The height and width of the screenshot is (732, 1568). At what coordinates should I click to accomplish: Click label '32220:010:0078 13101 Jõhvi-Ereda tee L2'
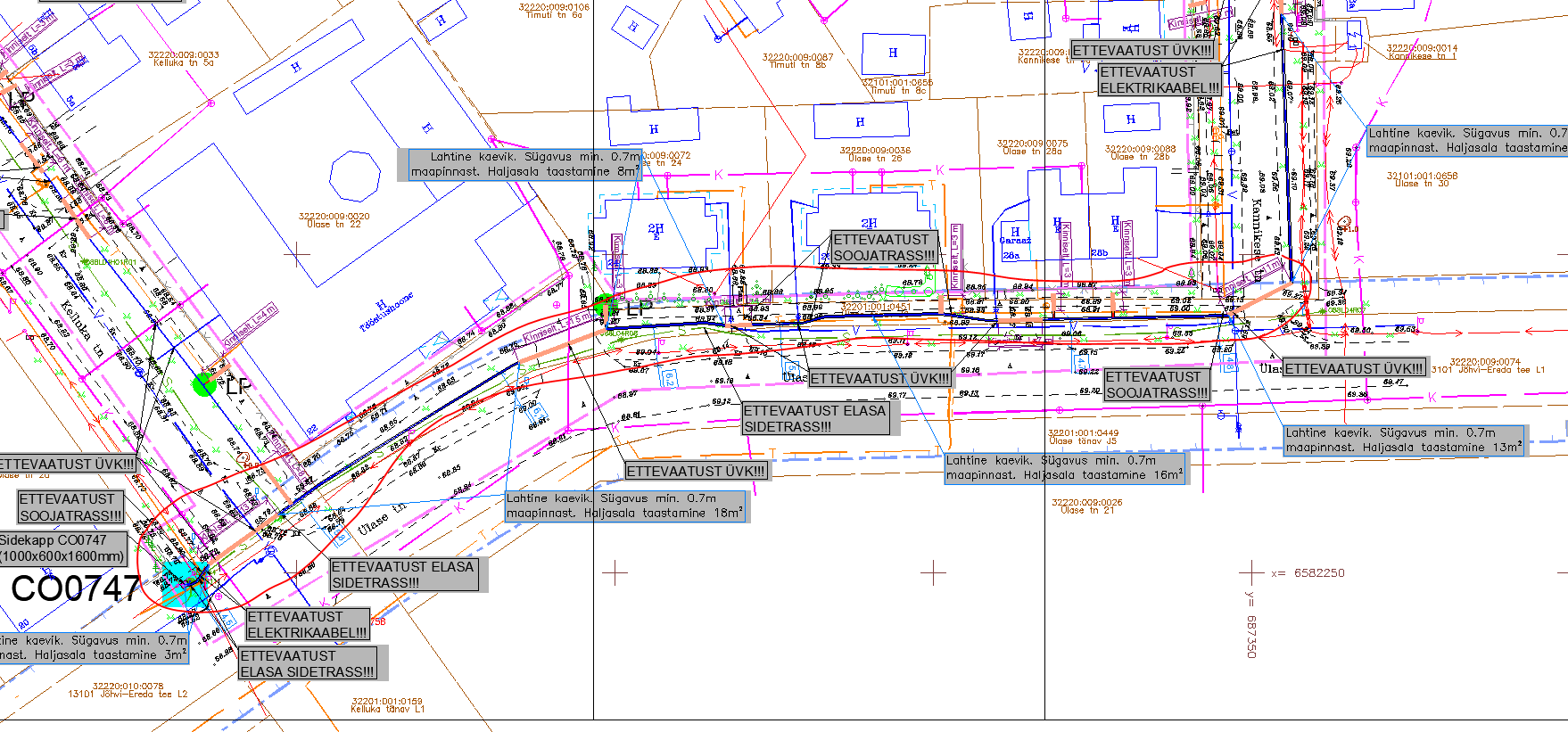pyautogui.click(x=128, y=690)
